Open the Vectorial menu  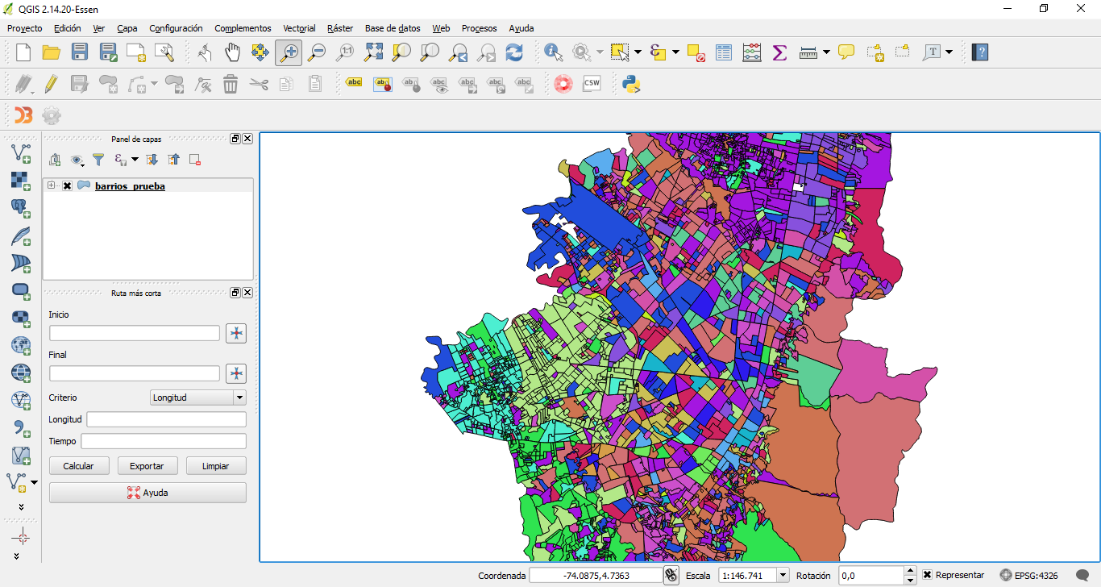point(298,28)
